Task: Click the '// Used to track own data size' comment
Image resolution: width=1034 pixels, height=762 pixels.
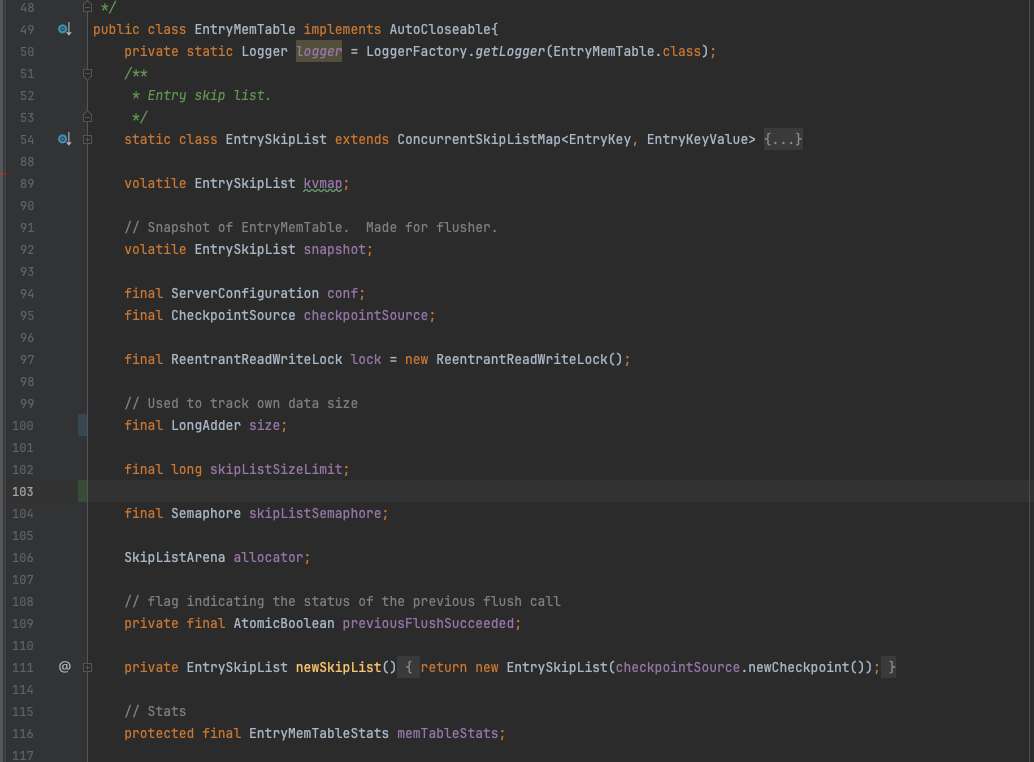Action: click(241, 403)
